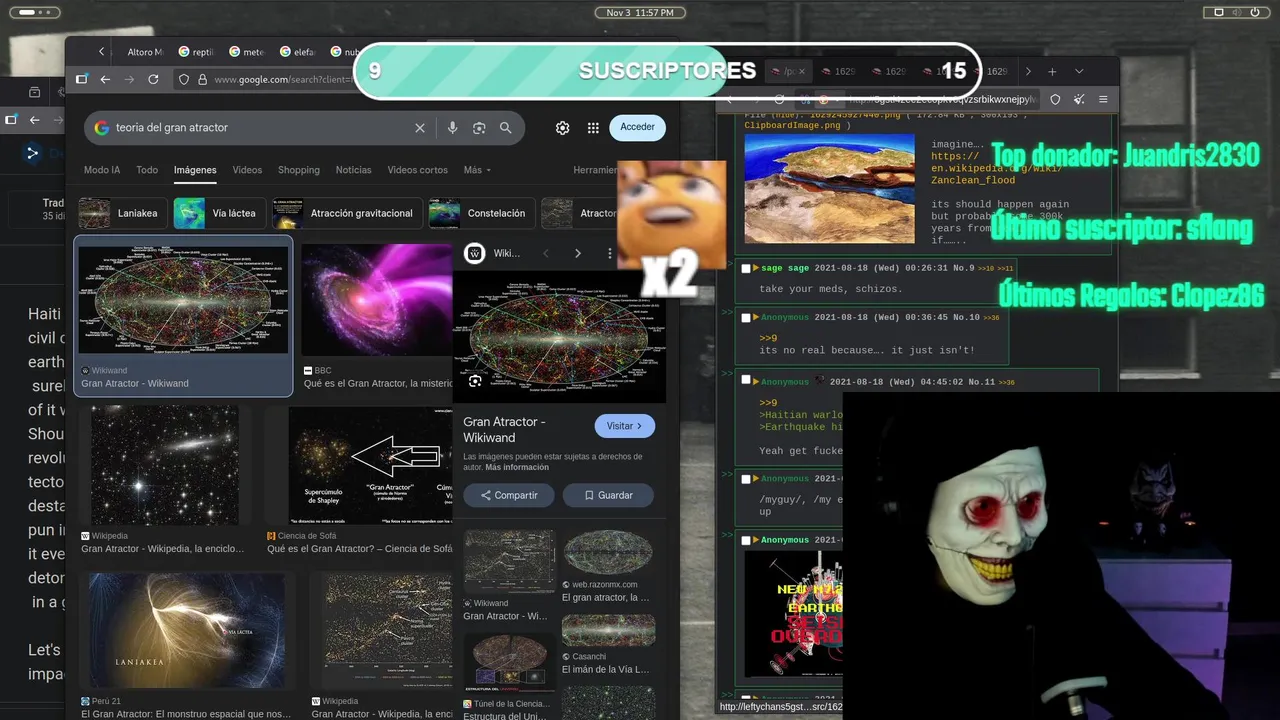Open the Shopping tab
The image size is (1280, 720).
(299, 170)
